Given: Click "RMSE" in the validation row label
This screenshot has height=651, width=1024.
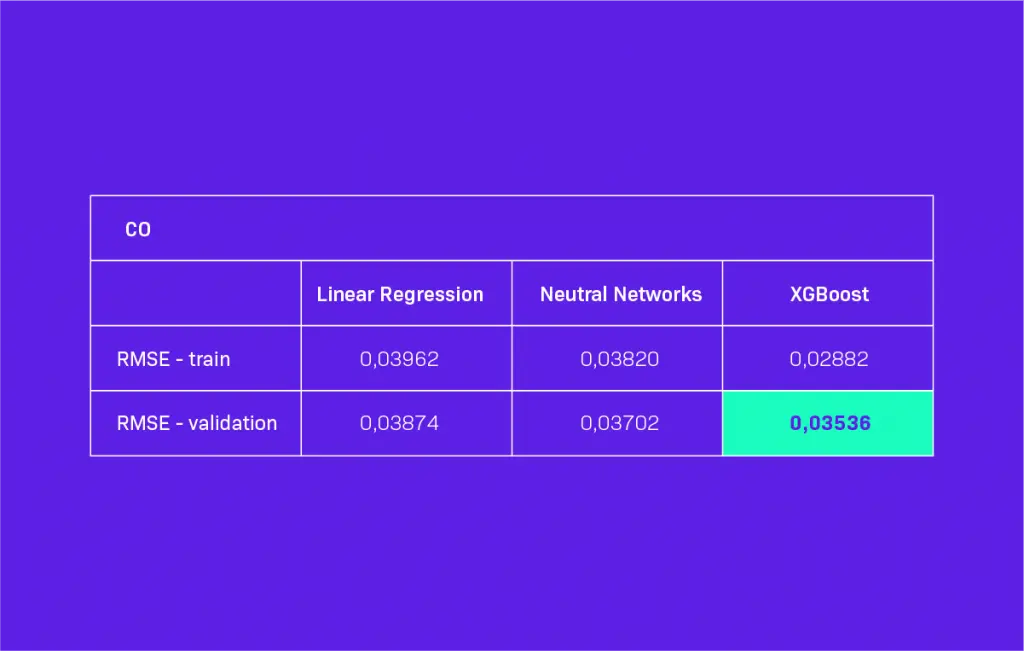Looking at the screenshot, I should (x=142, y=423).
